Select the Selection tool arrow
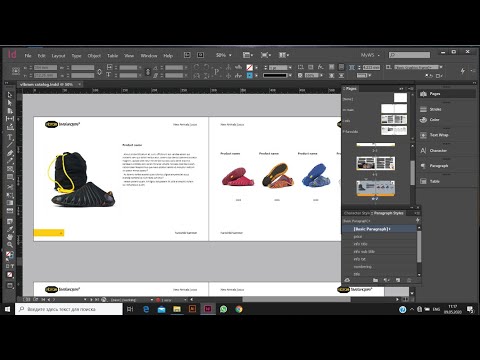Image resolution: width=480 pixels, height=360 pixels. pyautogui.click(x=10, y=95)
